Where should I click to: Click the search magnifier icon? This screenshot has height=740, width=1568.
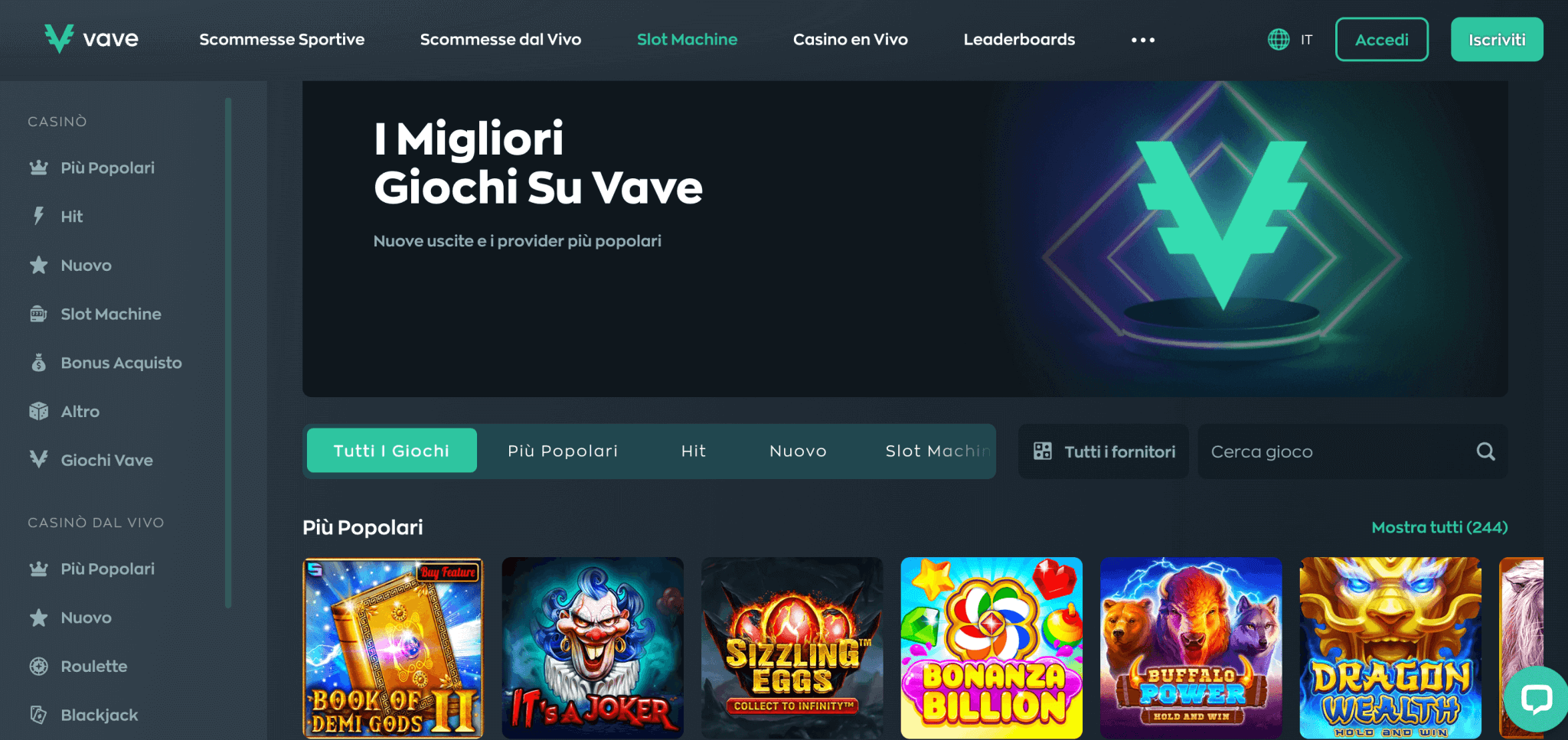pos(1485,451)
